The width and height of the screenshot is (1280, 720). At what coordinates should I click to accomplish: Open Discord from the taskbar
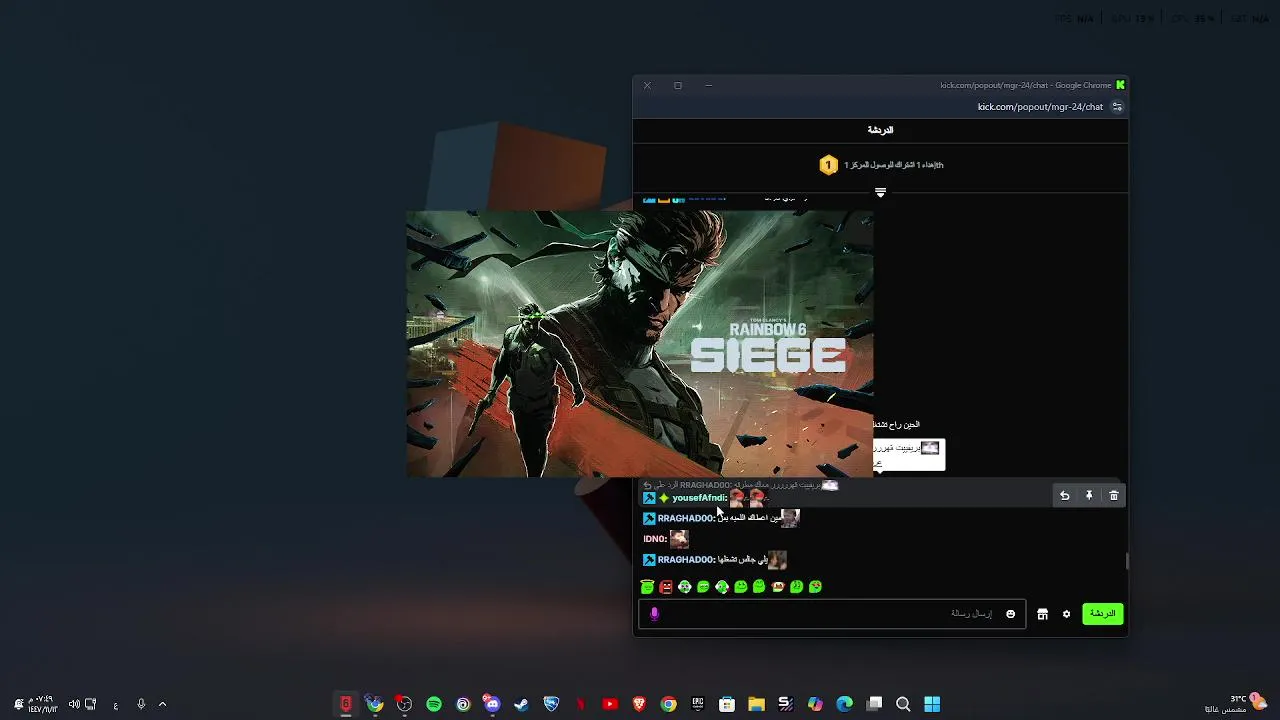click(x=492, y=704)
